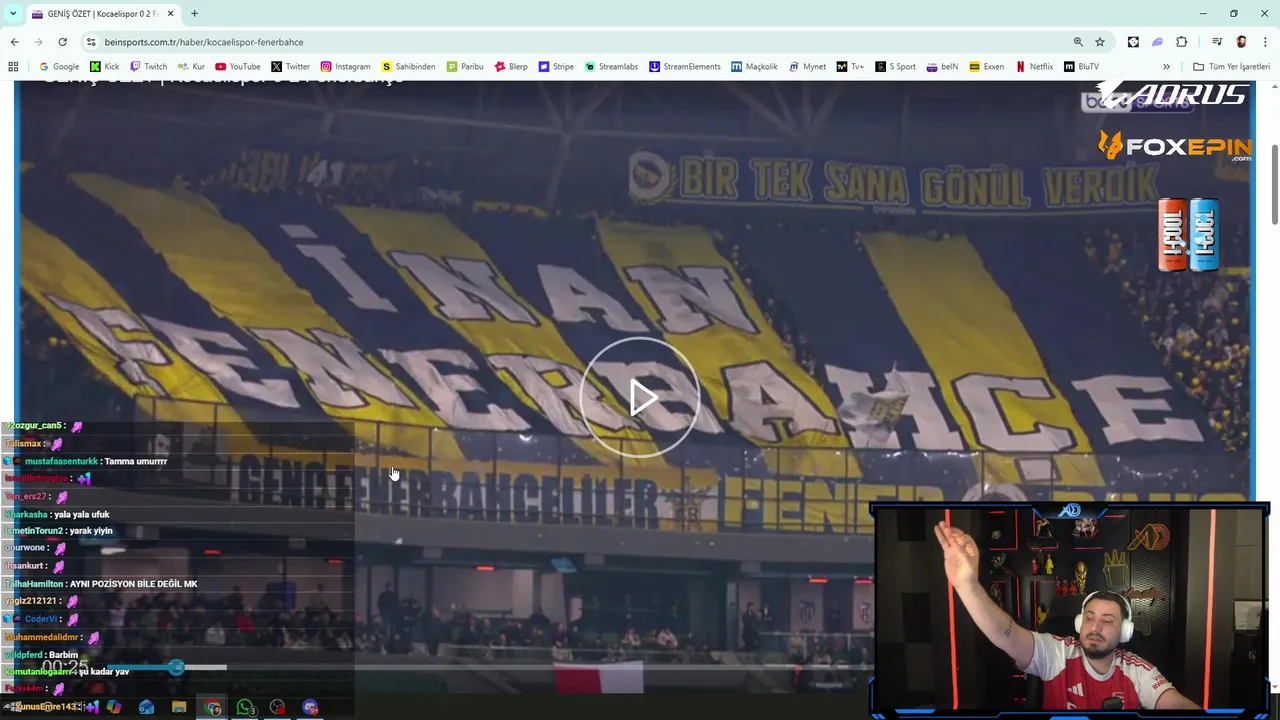Open the Chrome three-dot menu
1280x720 pixels.
pyautogui.click(x=1264, y=42)
